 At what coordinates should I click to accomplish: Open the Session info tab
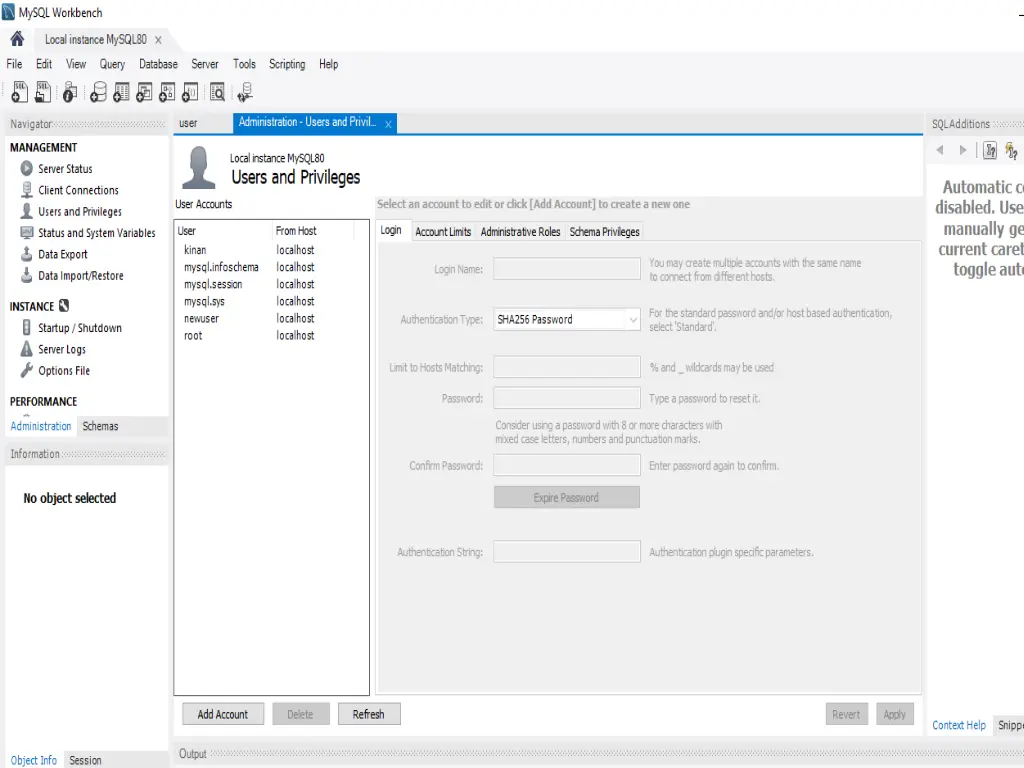(86, 760)
